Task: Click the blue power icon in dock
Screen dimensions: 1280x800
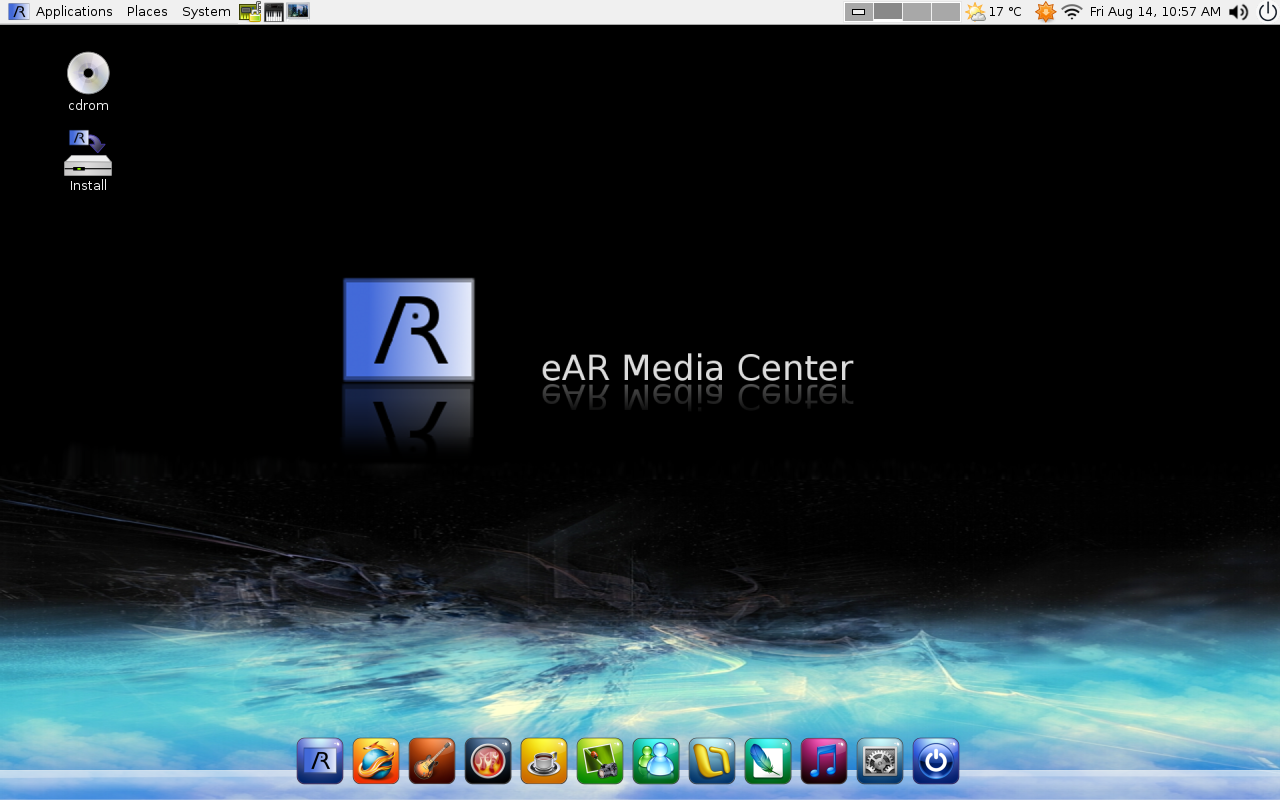Action: pos(936,761)
